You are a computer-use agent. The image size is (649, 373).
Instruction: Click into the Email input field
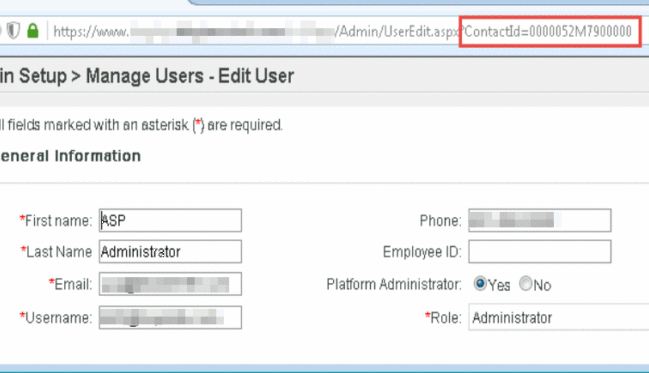tap(170, 284)
